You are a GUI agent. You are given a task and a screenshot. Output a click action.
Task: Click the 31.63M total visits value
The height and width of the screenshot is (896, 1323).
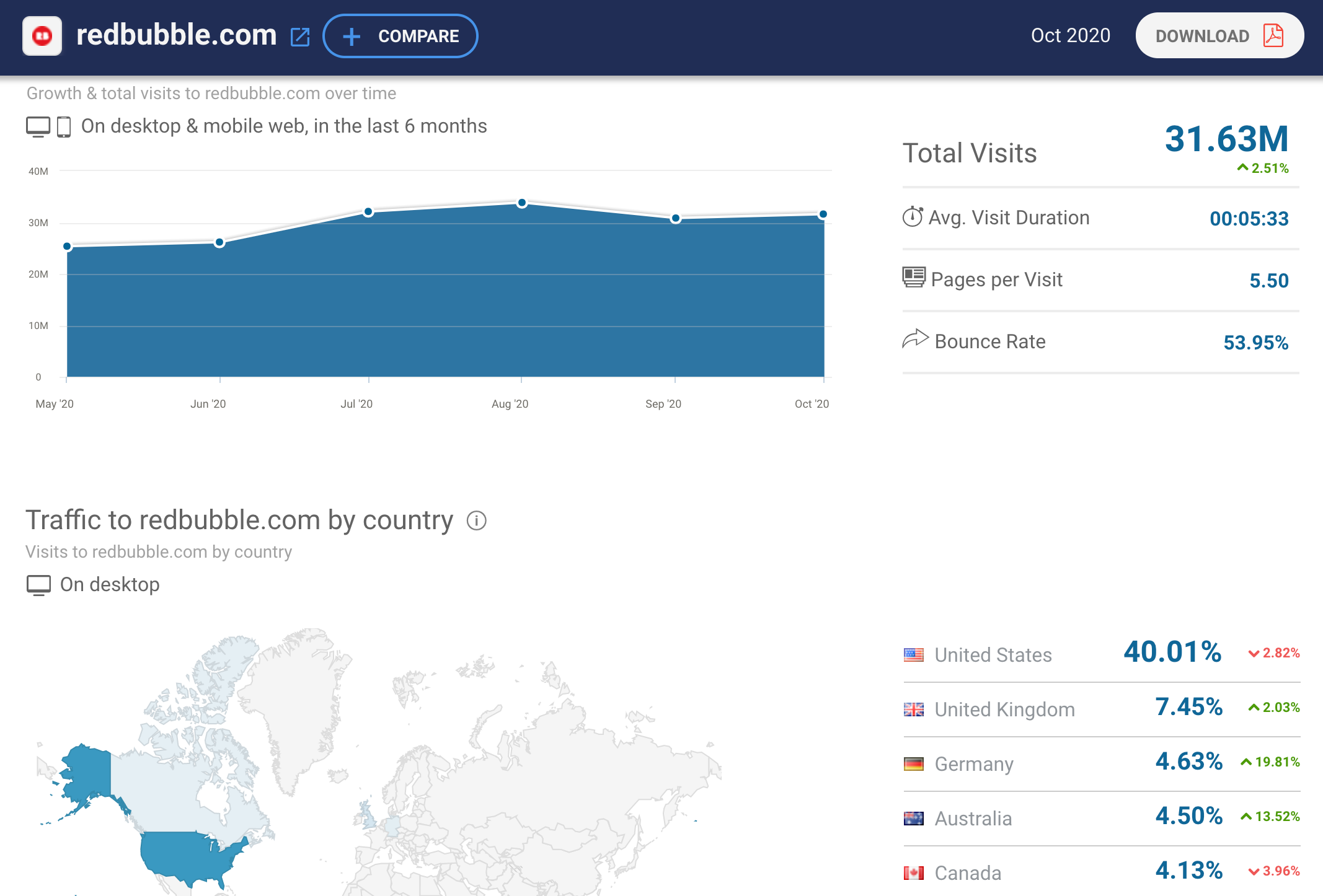(1226, 138)
